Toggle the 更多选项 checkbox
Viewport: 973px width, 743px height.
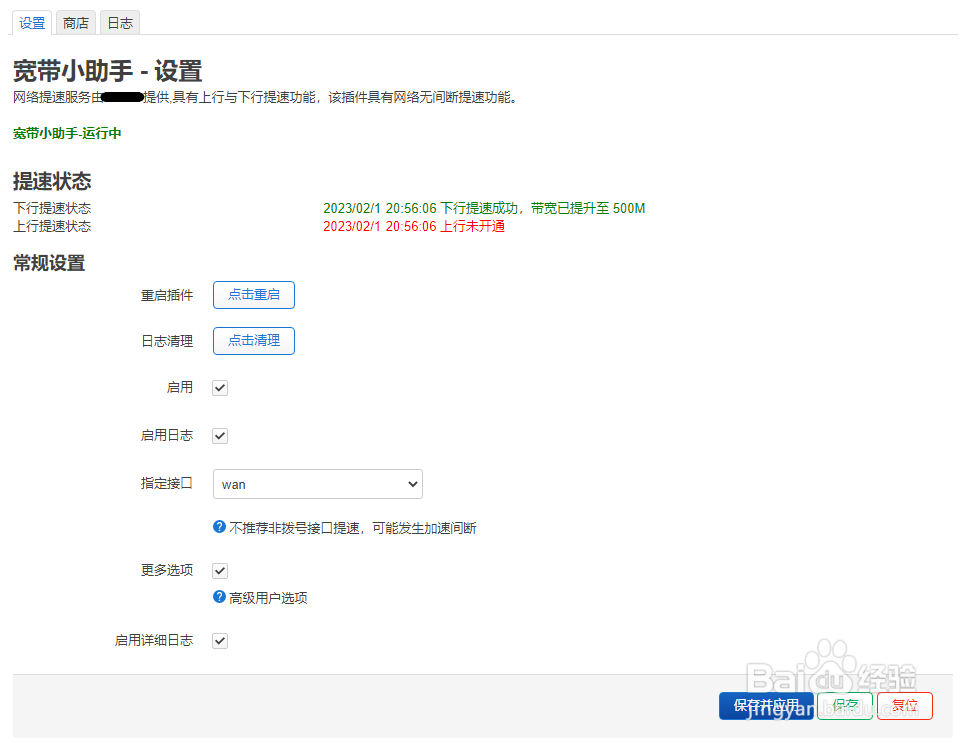[220, 570]
